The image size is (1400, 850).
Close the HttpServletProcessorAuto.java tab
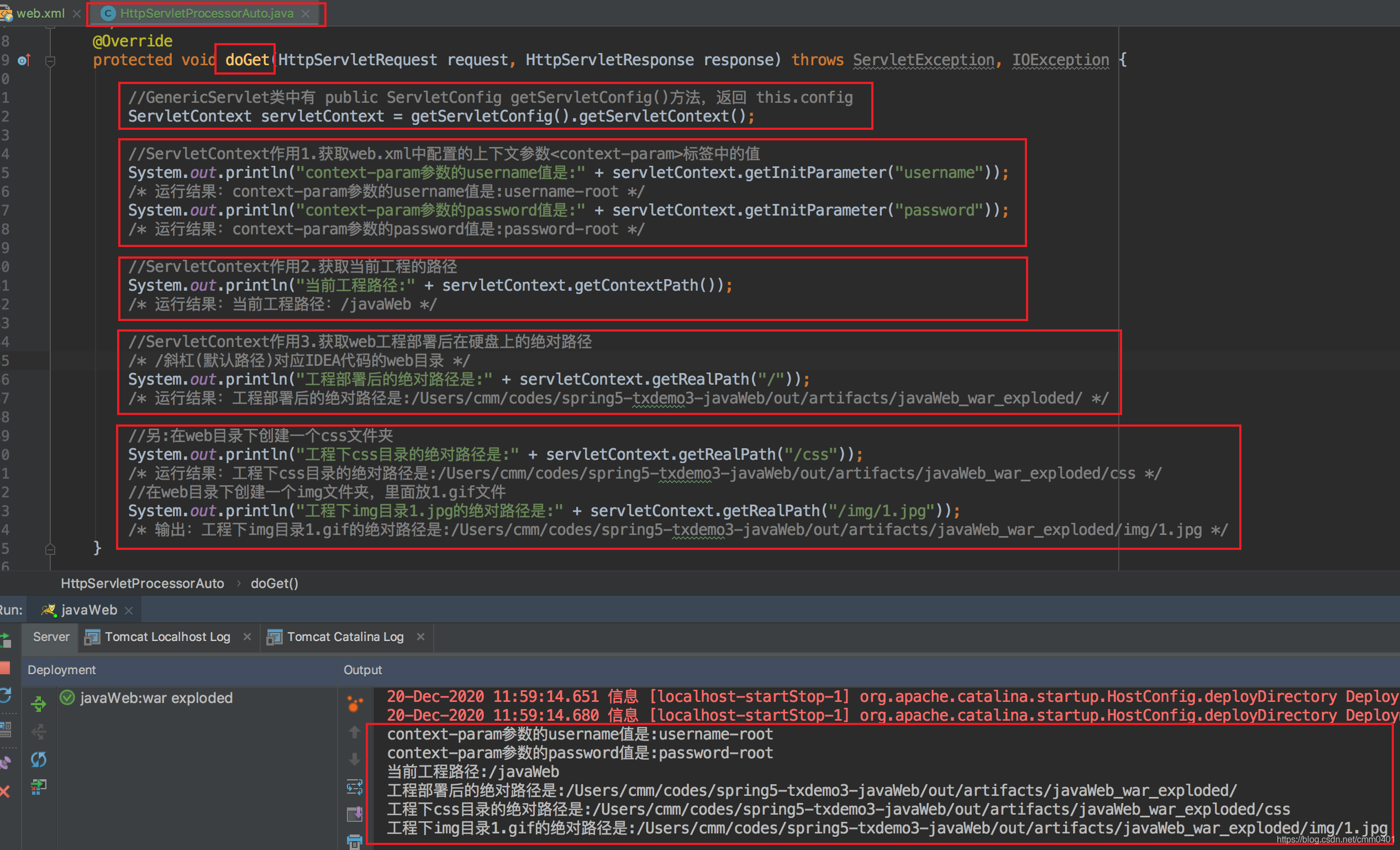point(306,14)
